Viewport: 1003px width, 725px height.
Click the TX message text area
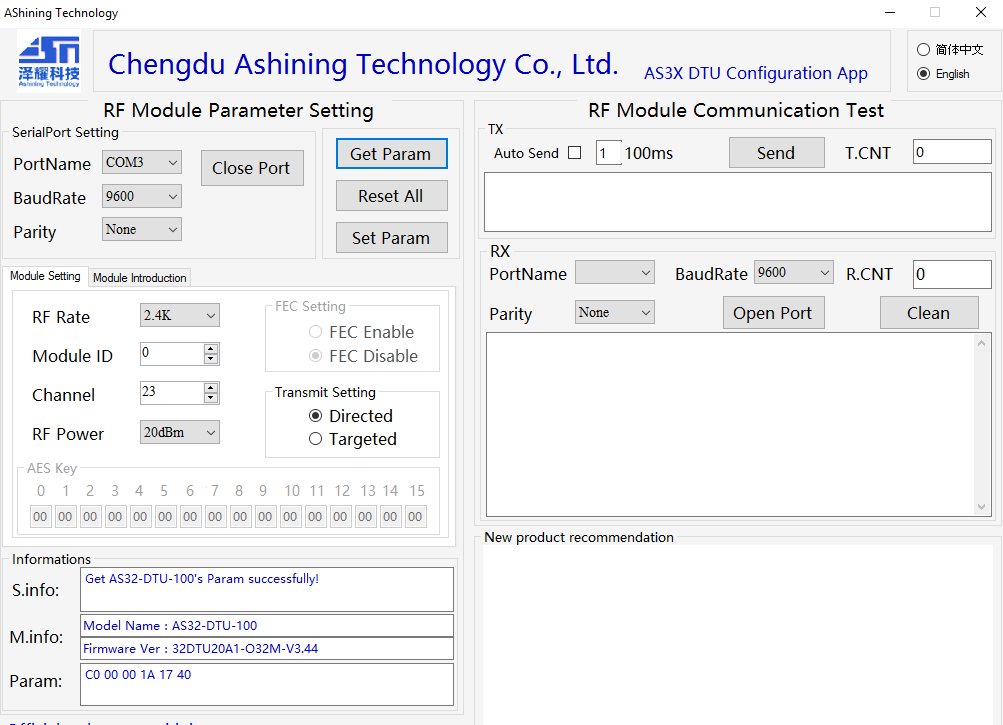(738, 202)
